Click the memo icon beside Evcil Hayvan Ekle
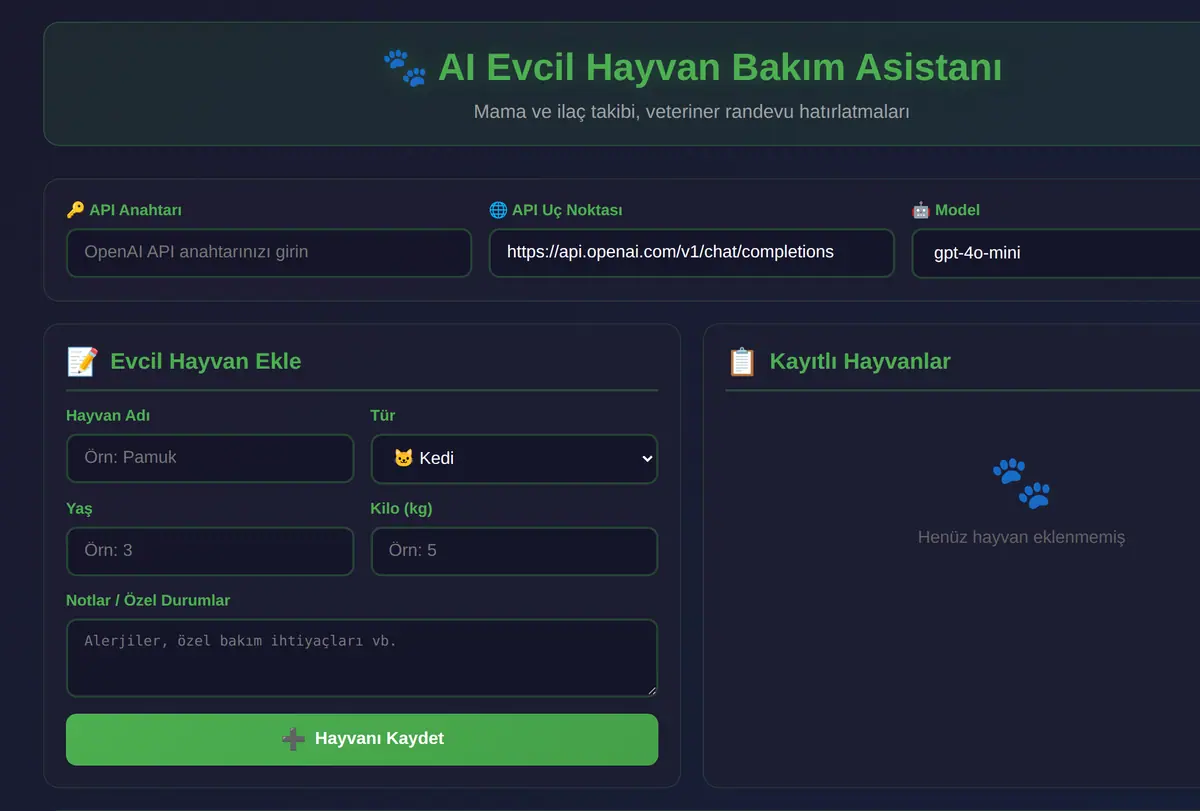 tap(82, 361)
